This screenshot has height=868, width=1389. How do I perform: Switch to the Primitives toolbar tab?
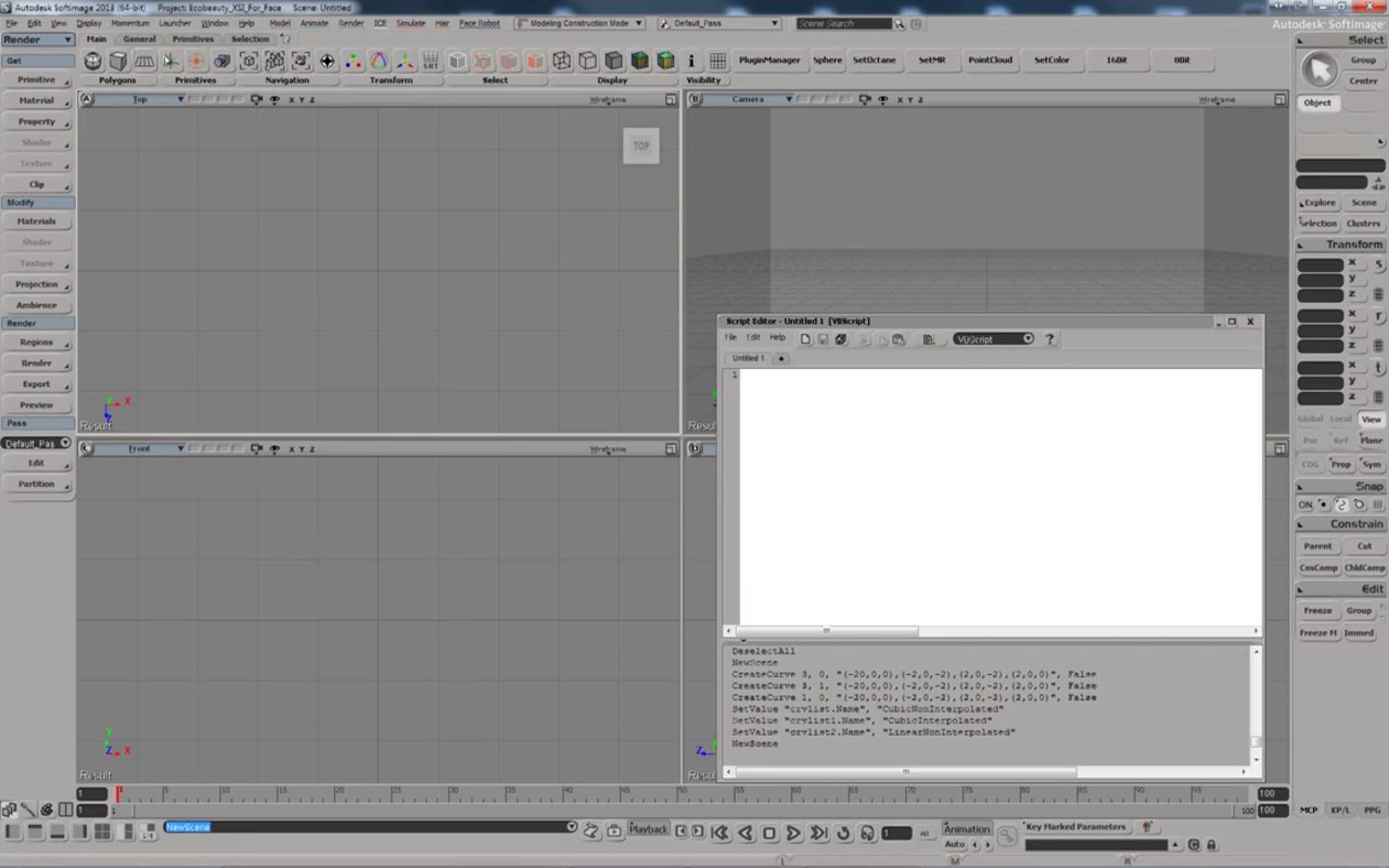(193, 39)
